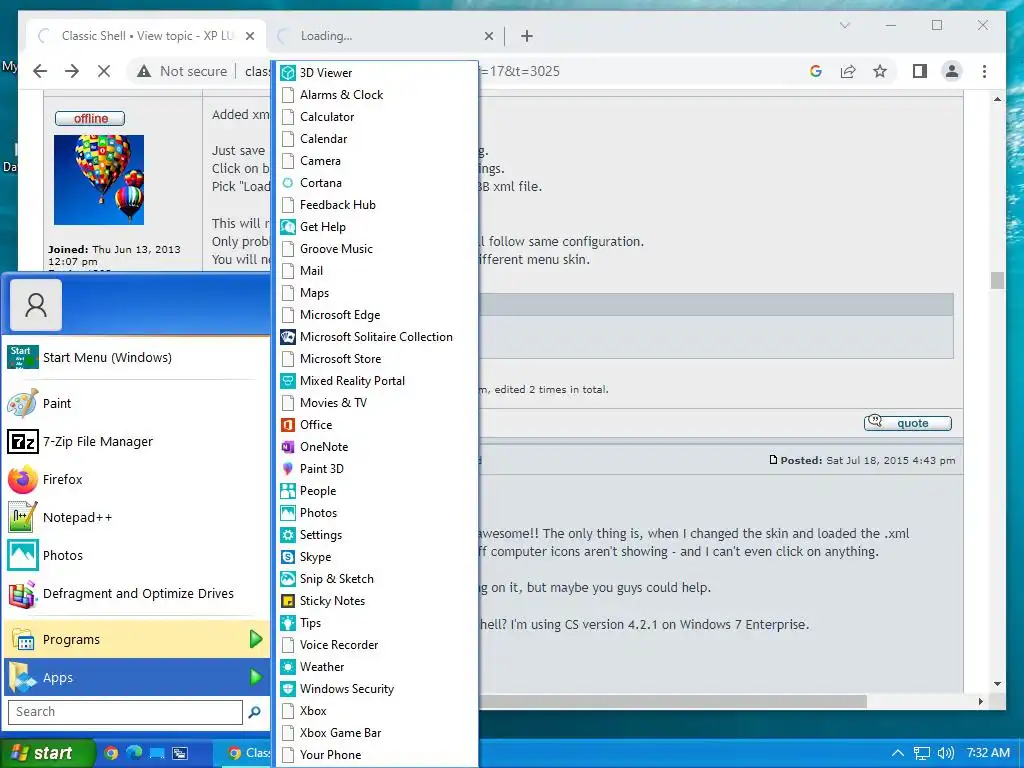Click the start menu Search box
1024x768 pixels.
(125, 712)
